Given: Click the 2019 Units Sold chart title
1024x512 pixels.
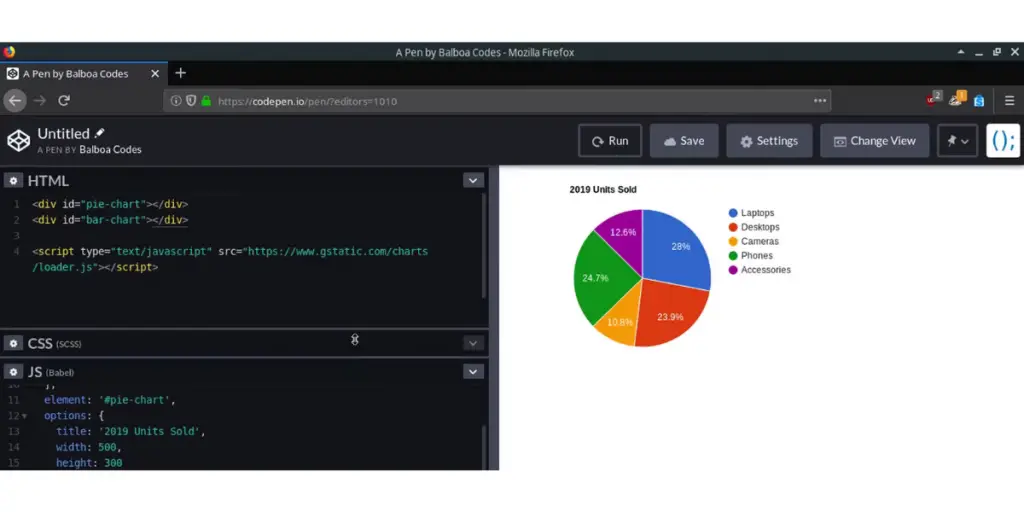Looking at the screenshot, I should pyautogui.click(x=603, y=189).
